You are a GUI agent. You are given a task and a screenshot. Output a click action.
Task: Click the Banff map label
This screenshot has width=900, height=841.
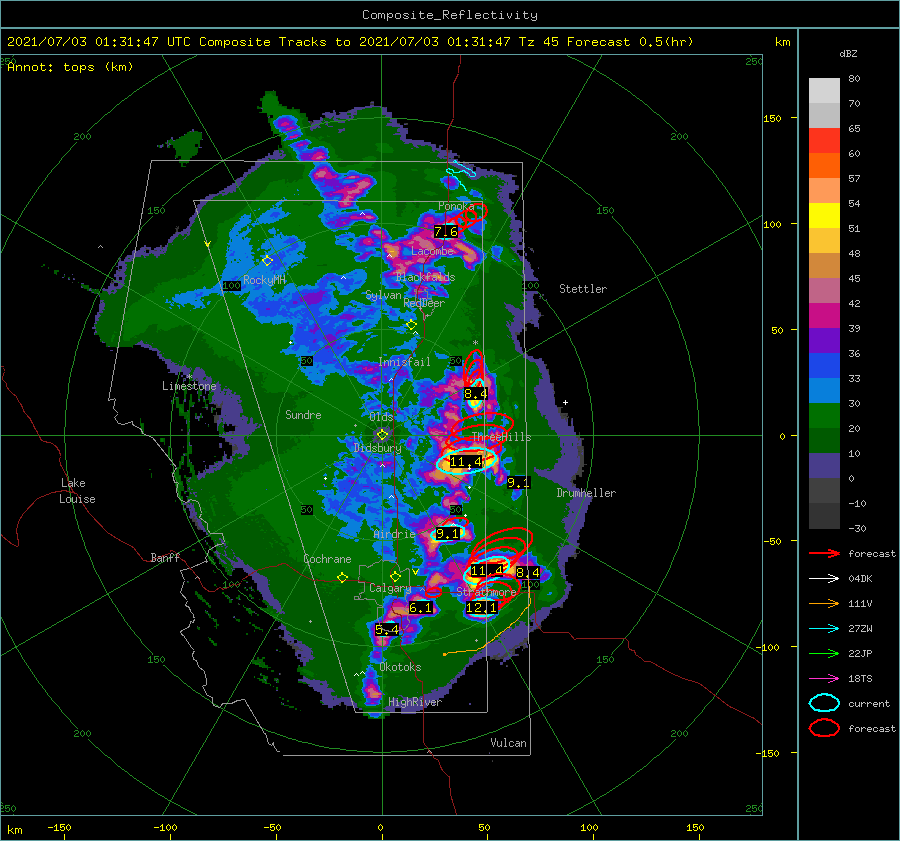coord(165,557)
